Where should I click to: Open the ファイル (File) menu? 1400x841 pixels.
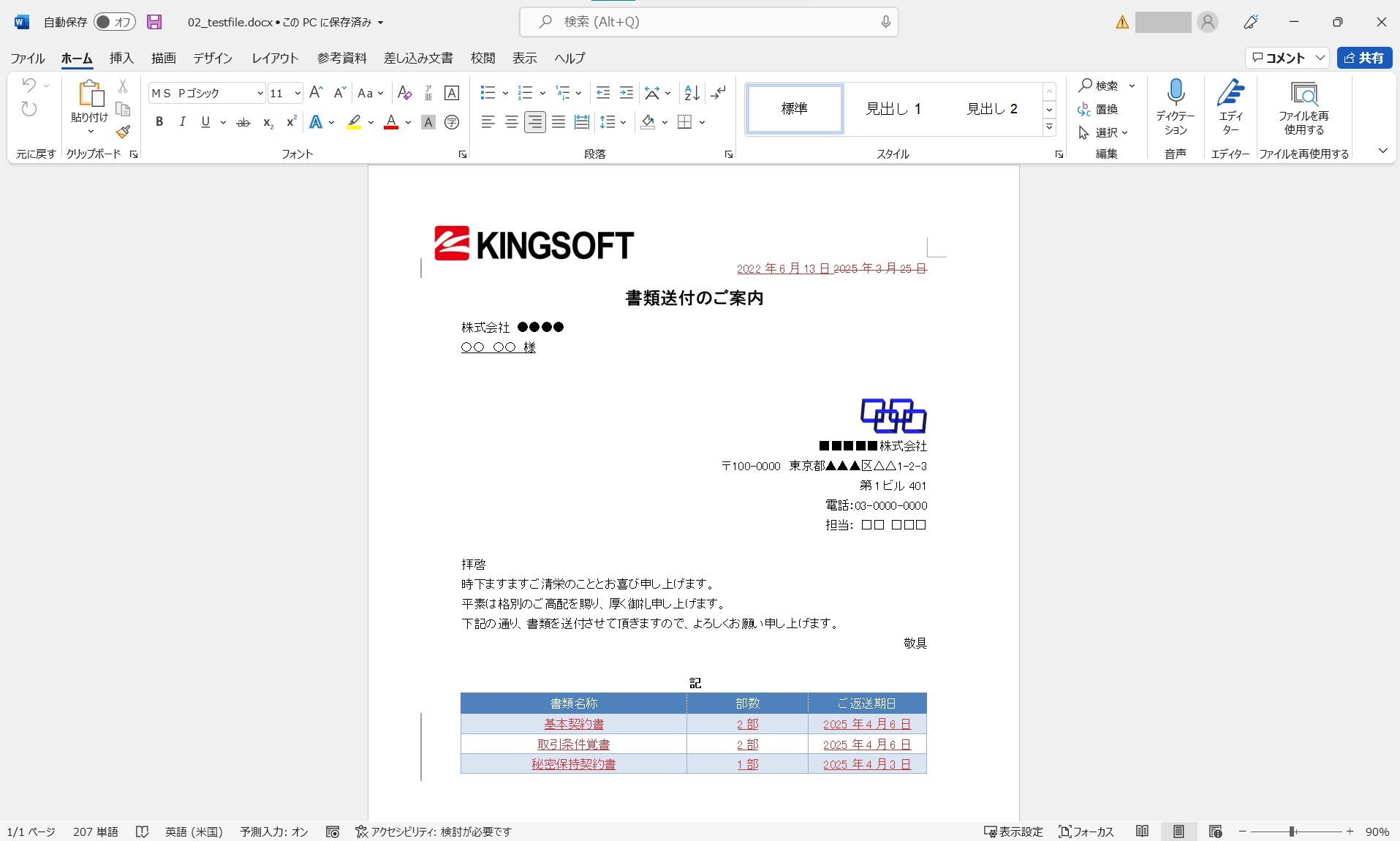click(x=28, y=58)
